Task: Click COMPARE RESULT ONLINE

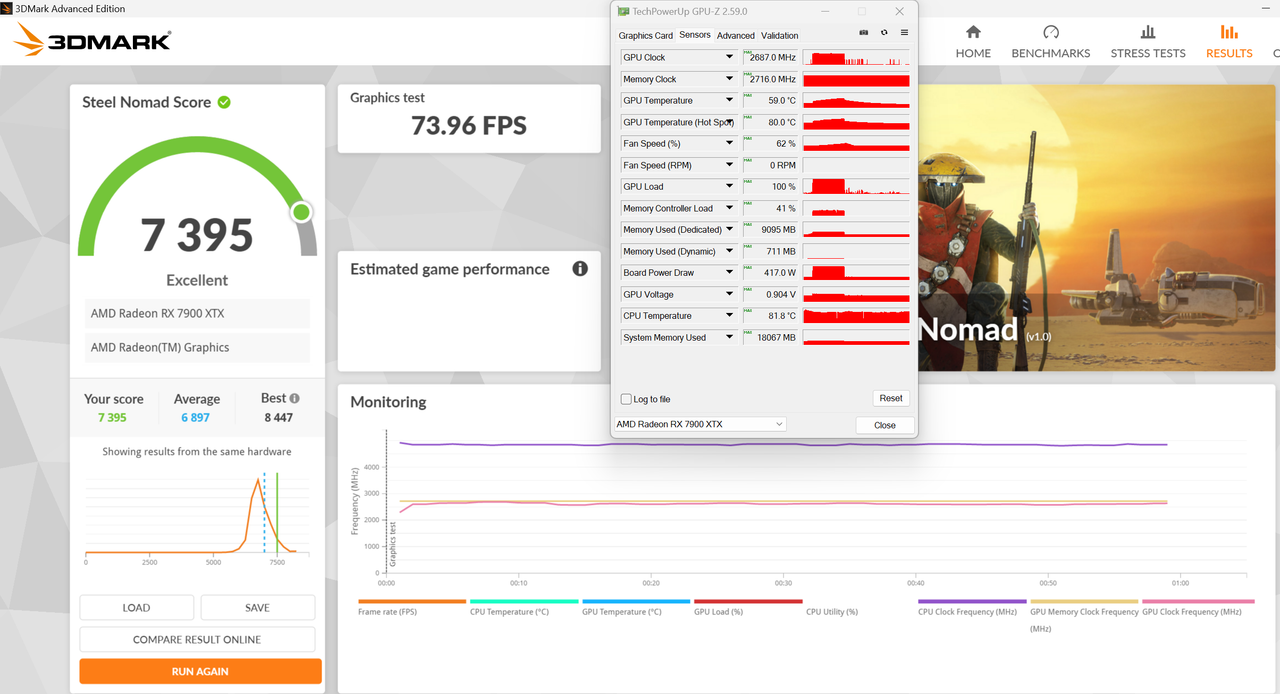Action: pyautogui.click(x=197, y=639)
